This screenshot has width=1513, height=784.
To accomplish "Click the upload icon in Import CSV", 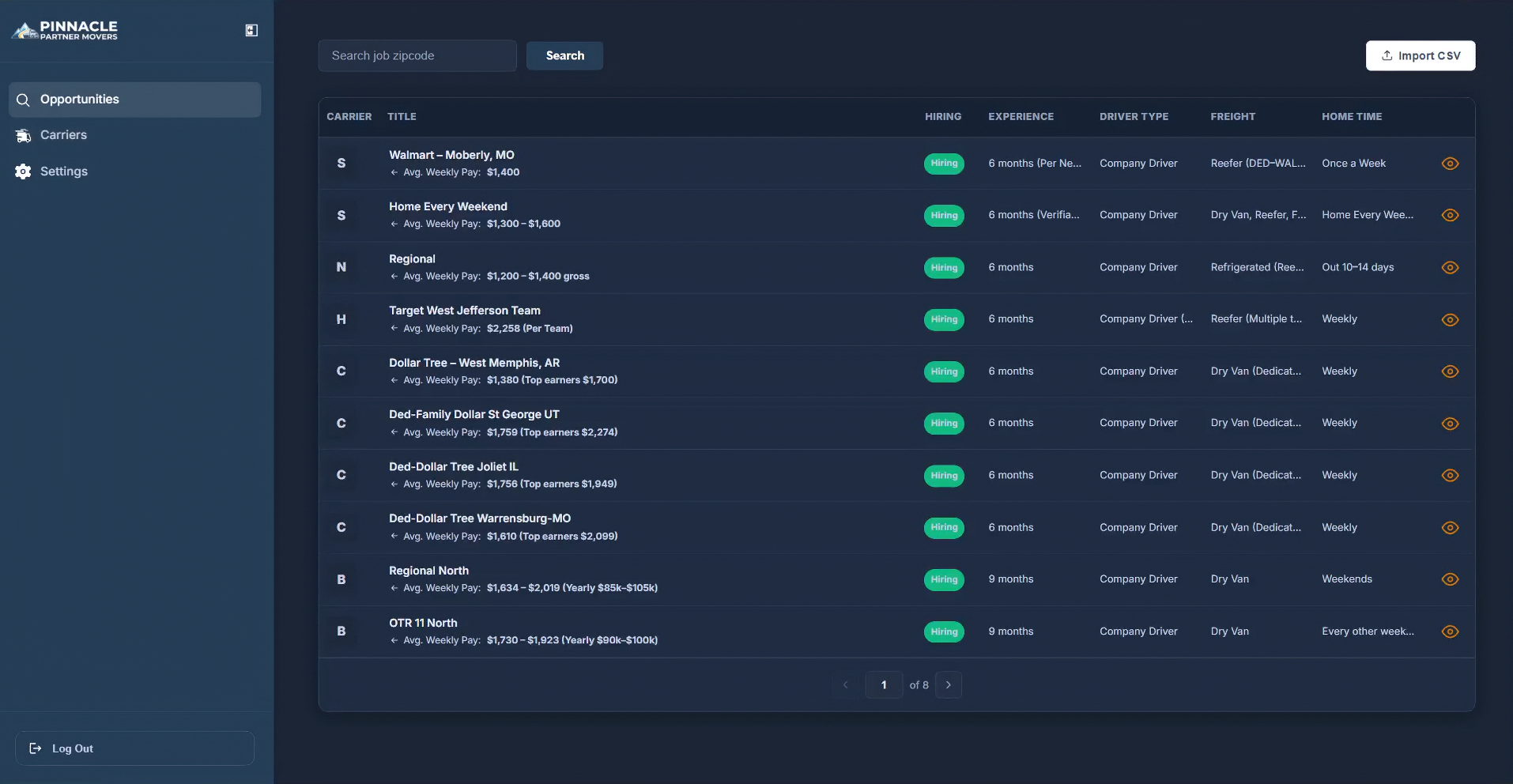I will (1387, 55).
